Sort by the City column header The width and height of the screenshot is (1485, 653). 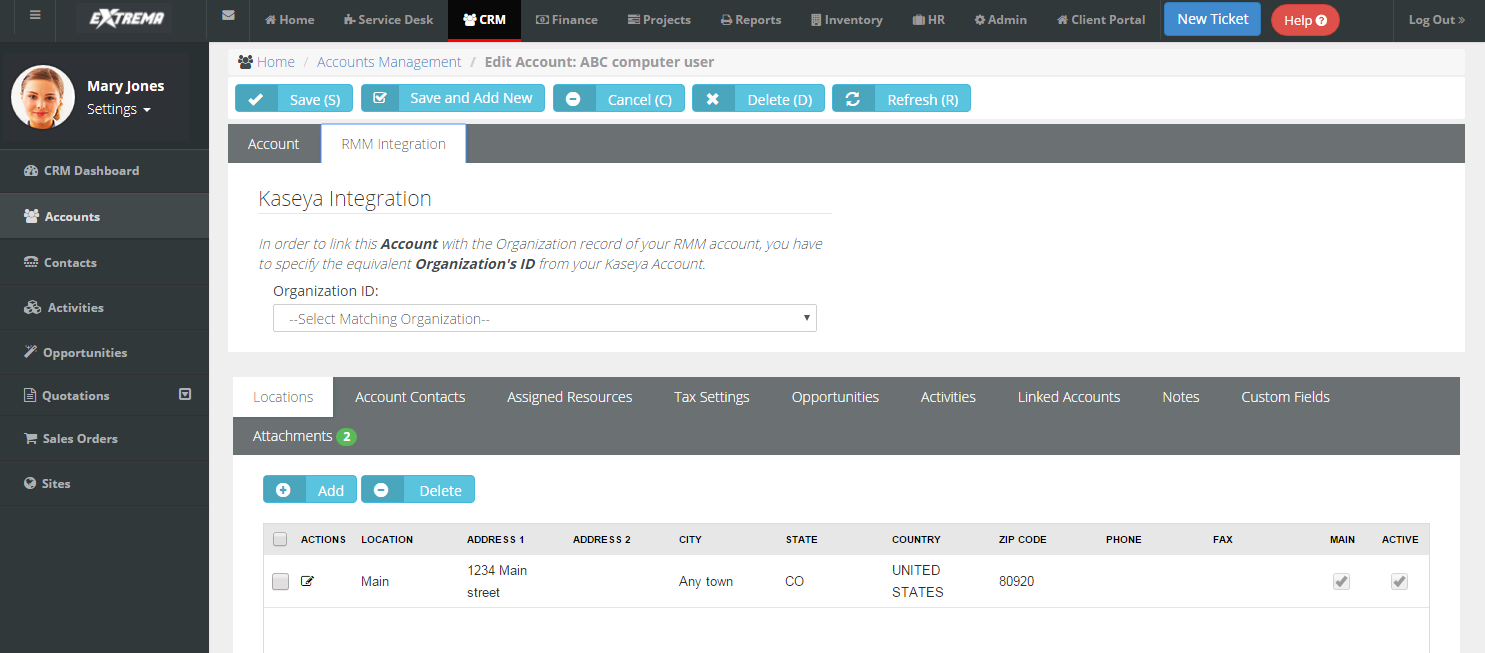pos(690,539)
